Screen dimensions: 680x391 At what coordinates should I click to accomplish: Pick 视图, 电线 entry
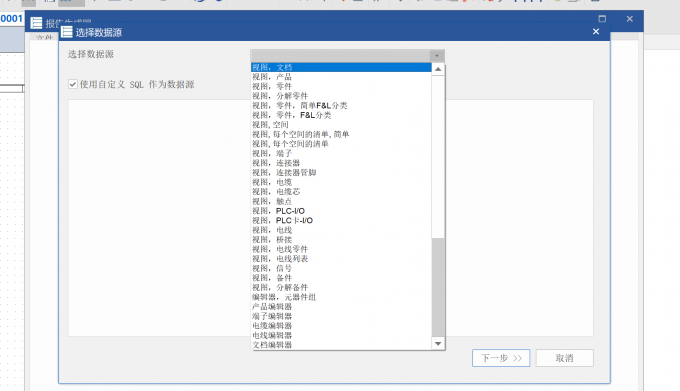click(x=341, y=230)
